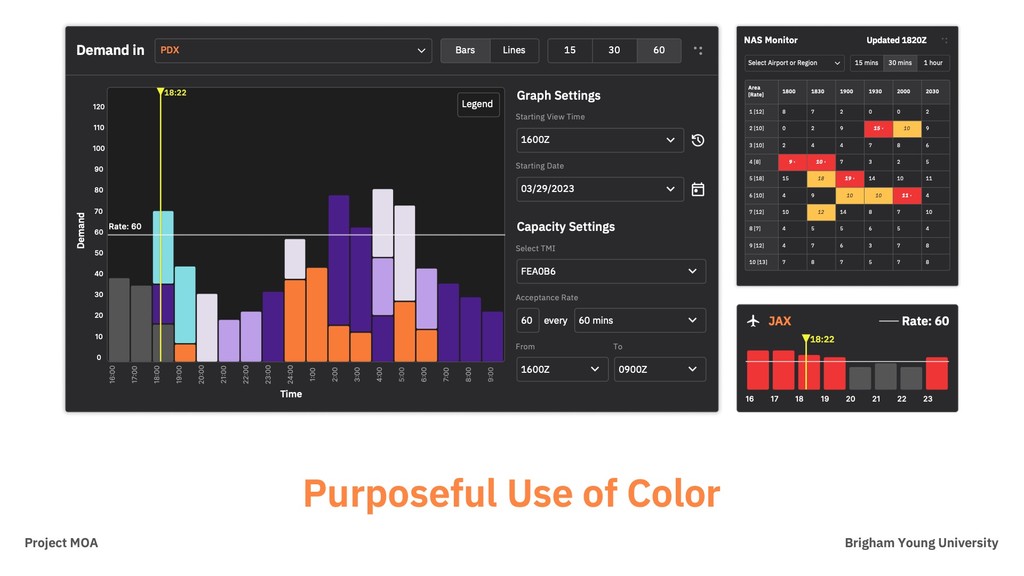Click yellow cell 12 in area 7 [12] row
Image resolution: width=1024 pixels, height=576 pixels.
coord(821,212)
